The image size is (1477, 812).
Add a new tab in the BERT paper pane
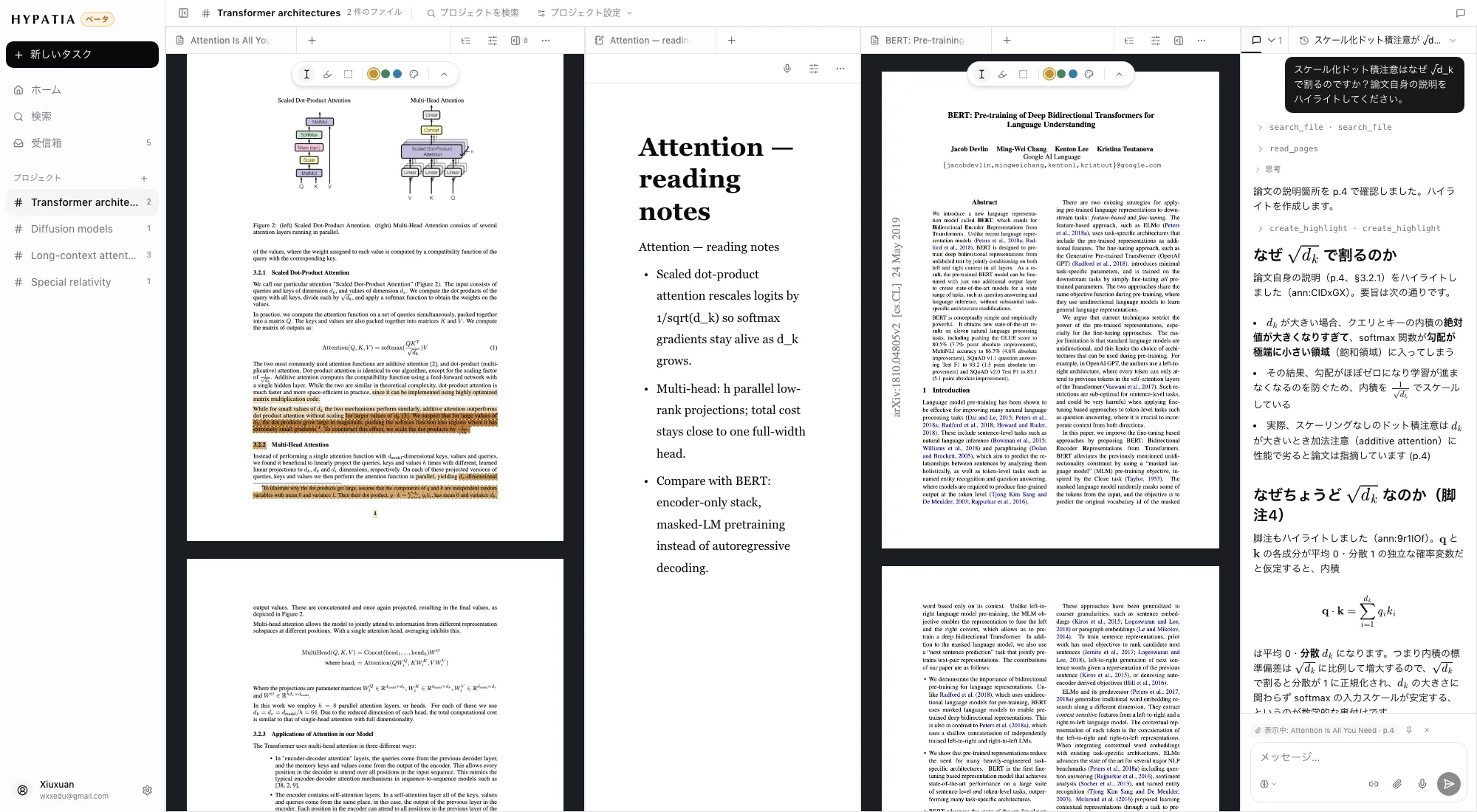click(x=1007, y=41)
